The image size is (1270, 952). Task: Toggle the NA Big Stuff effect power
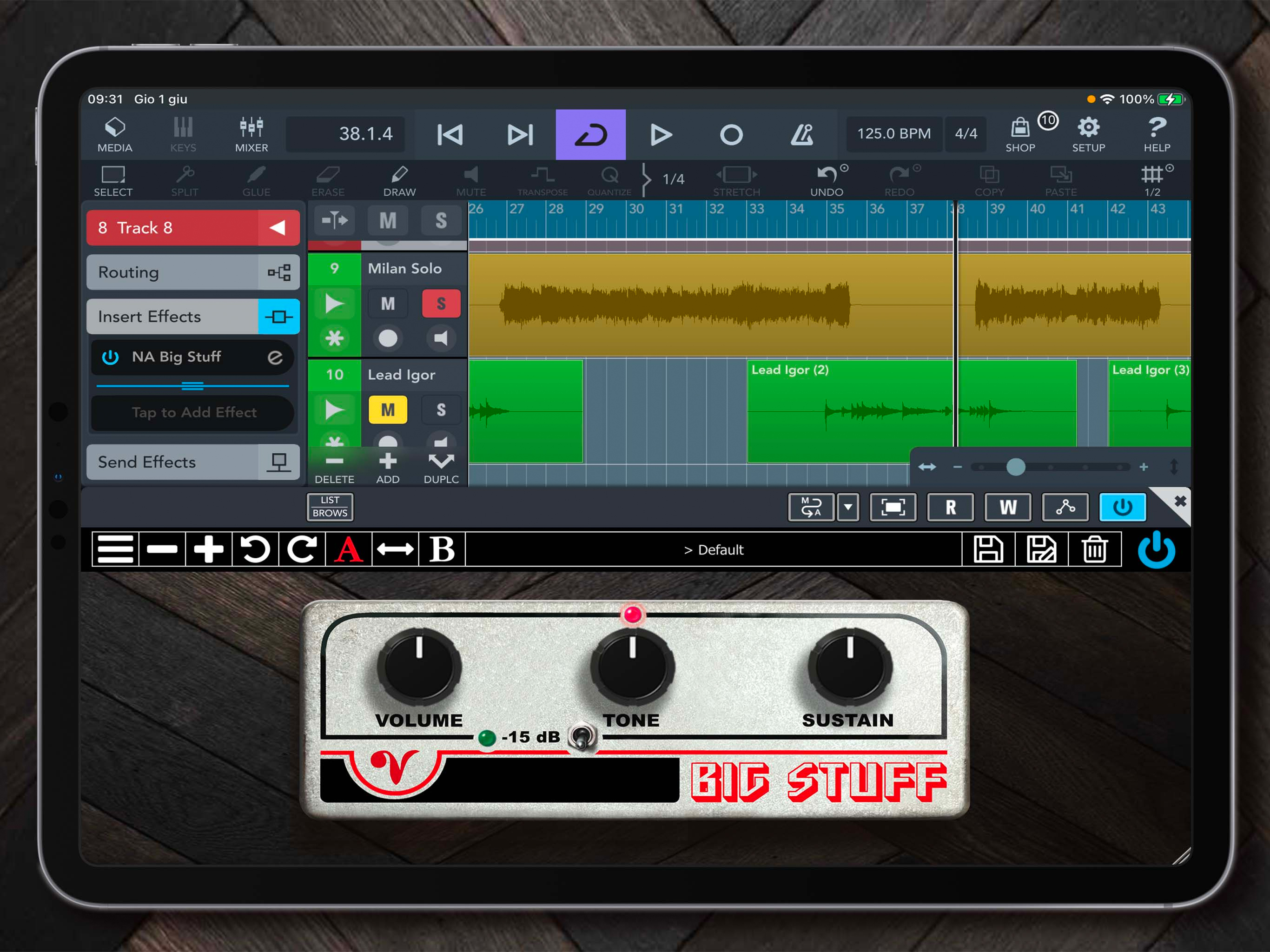click(110, 357)
